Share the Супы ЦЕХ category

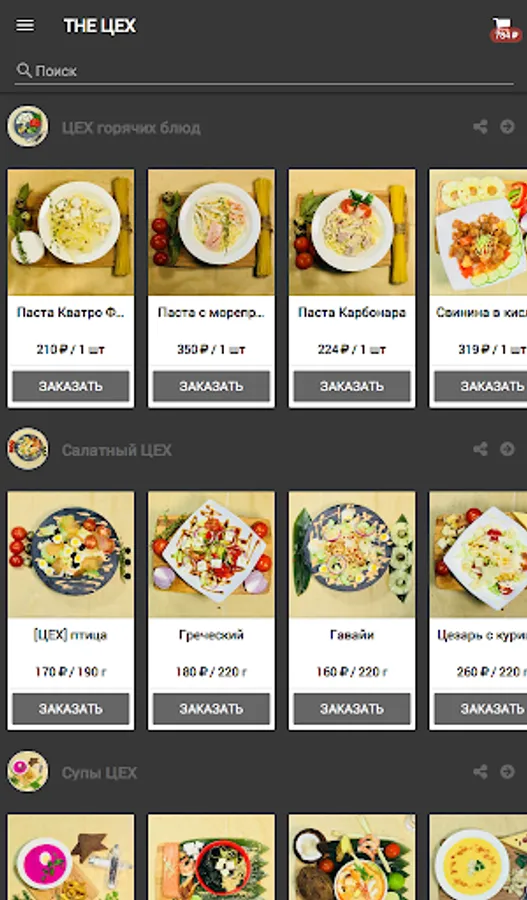480,771
